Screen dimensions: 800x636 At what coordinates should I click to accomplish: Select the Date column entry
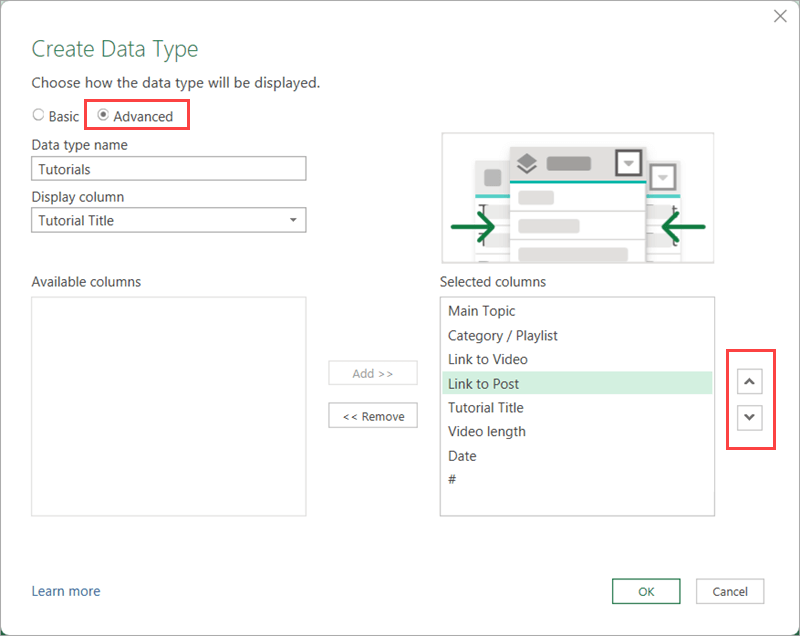tap(462, 455)
